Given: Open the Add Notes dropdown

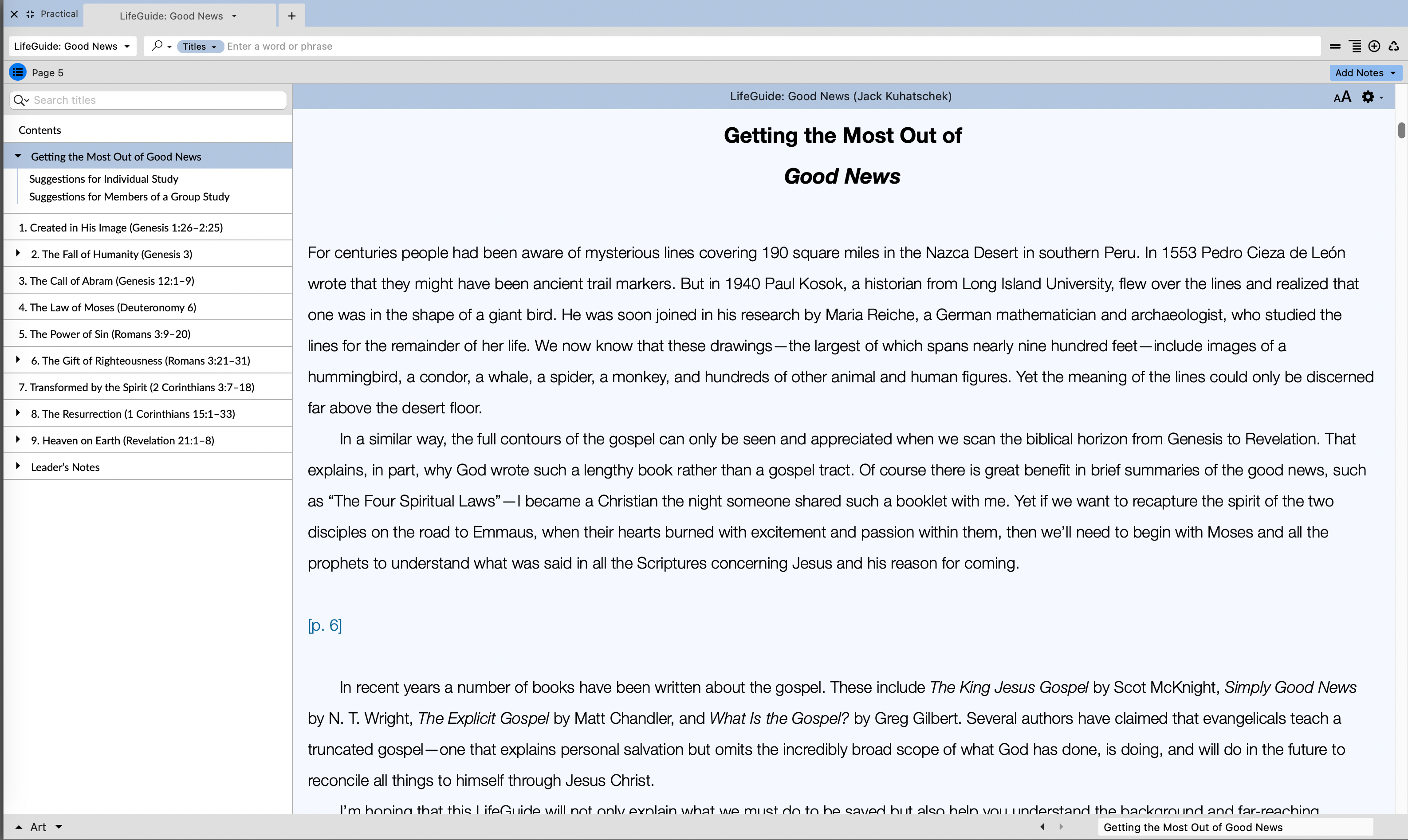Looking at the screenshot, I should (x=1365, y=72).
